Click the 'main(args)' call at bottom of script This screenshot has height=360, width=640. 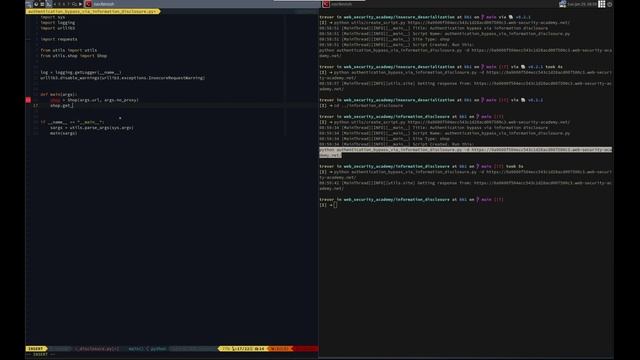tap(63, 133)
